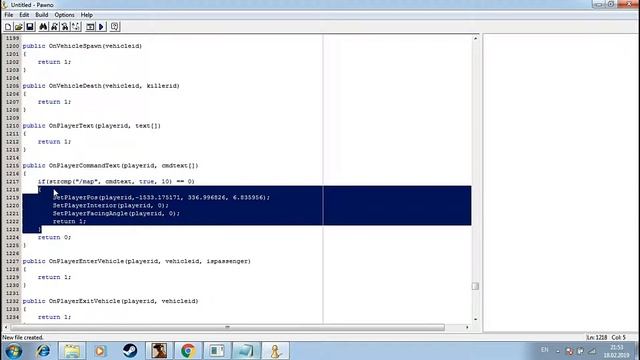The width and height of the screenshot is (640, 360).
Task: Click the vertical scrollbar thumb
Action: click(475, 286)
